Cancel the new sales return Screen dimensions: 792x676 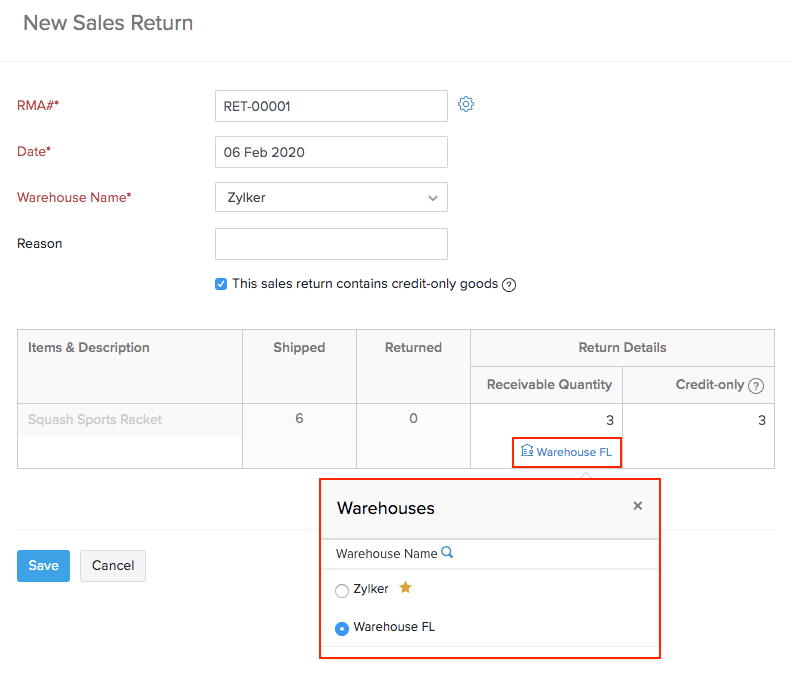coord(113,566)
